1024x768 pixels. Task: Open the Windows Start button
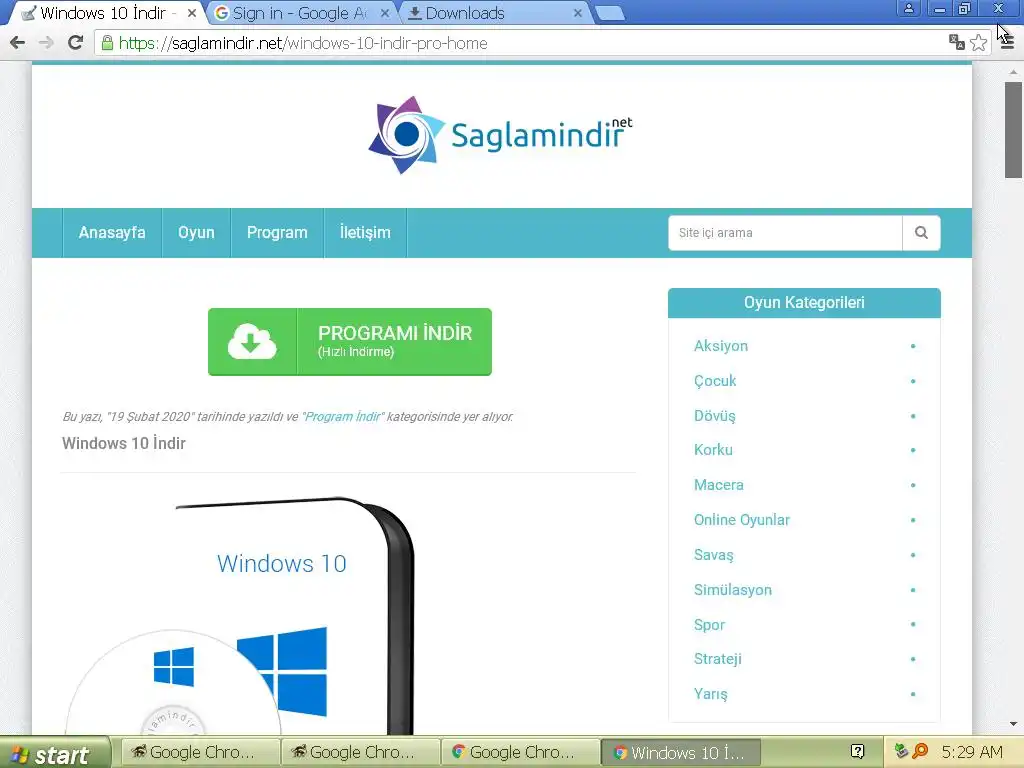(x=55, y=754)
